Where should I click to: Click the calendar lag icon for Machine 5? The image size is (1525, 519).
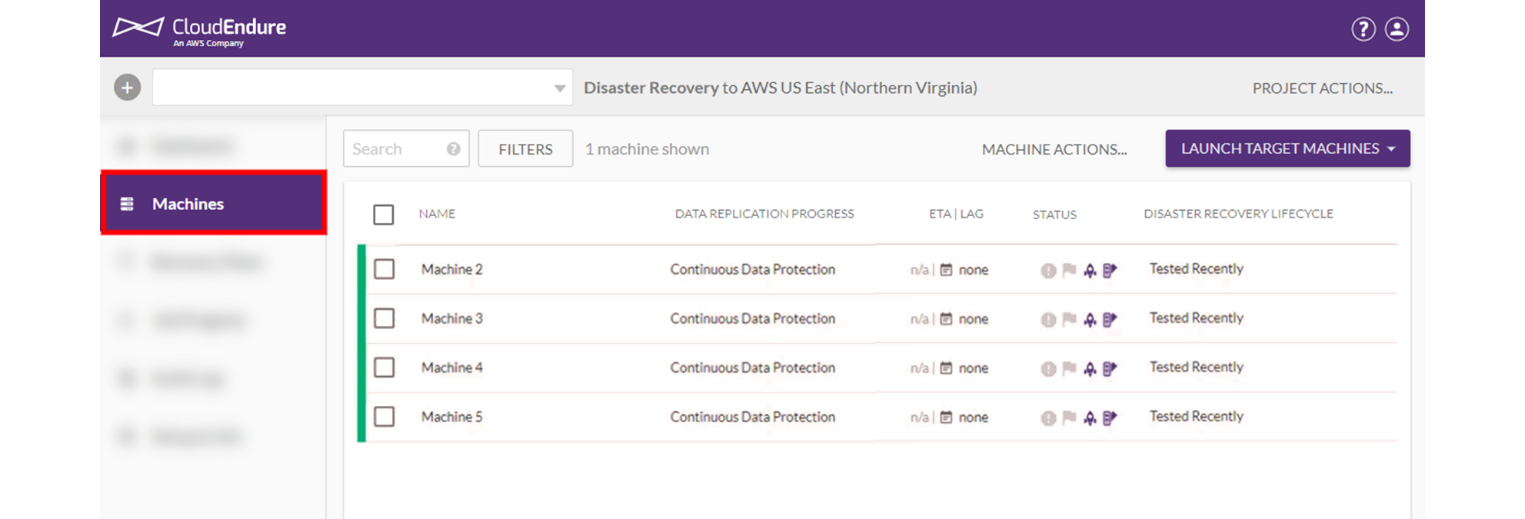pos(946,417)
